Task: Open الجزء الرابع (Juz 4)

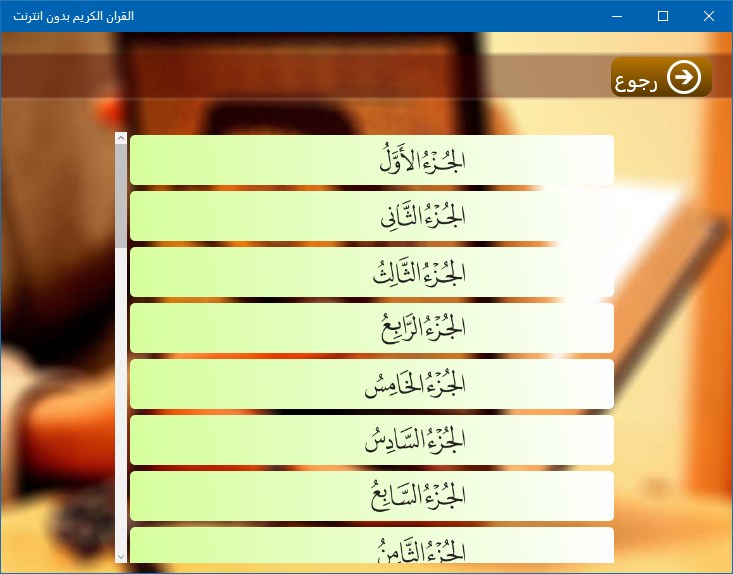Action: tap(372, 328)
